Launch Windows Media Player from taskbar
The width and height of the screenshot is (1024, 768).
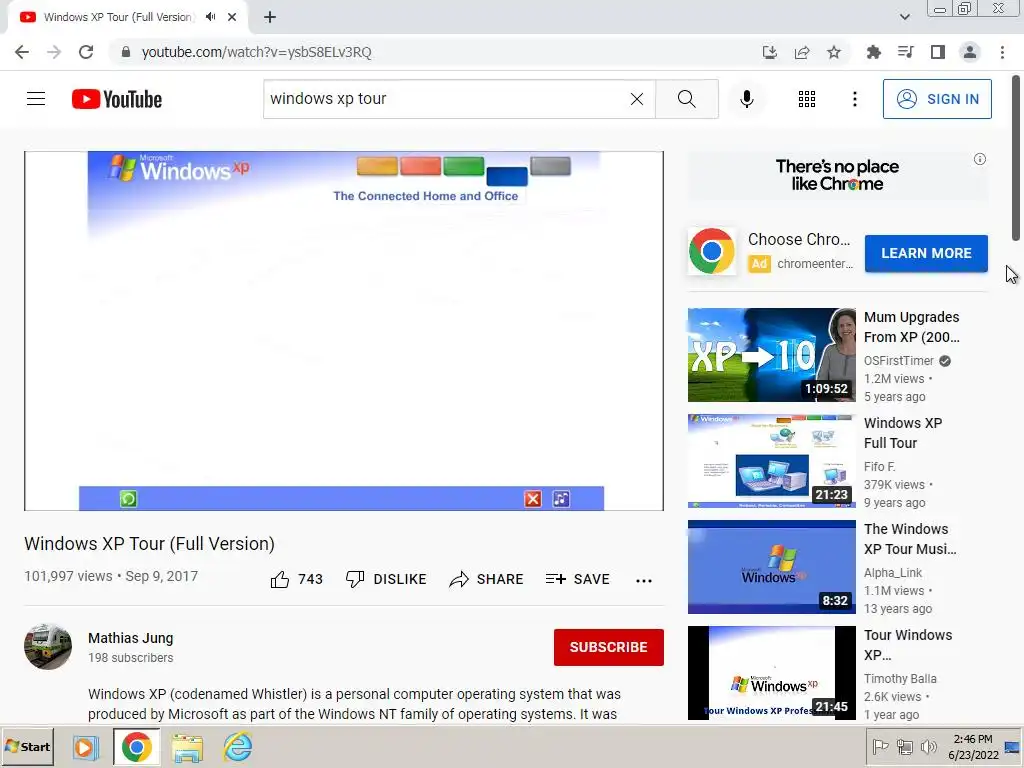coord(85,747)
